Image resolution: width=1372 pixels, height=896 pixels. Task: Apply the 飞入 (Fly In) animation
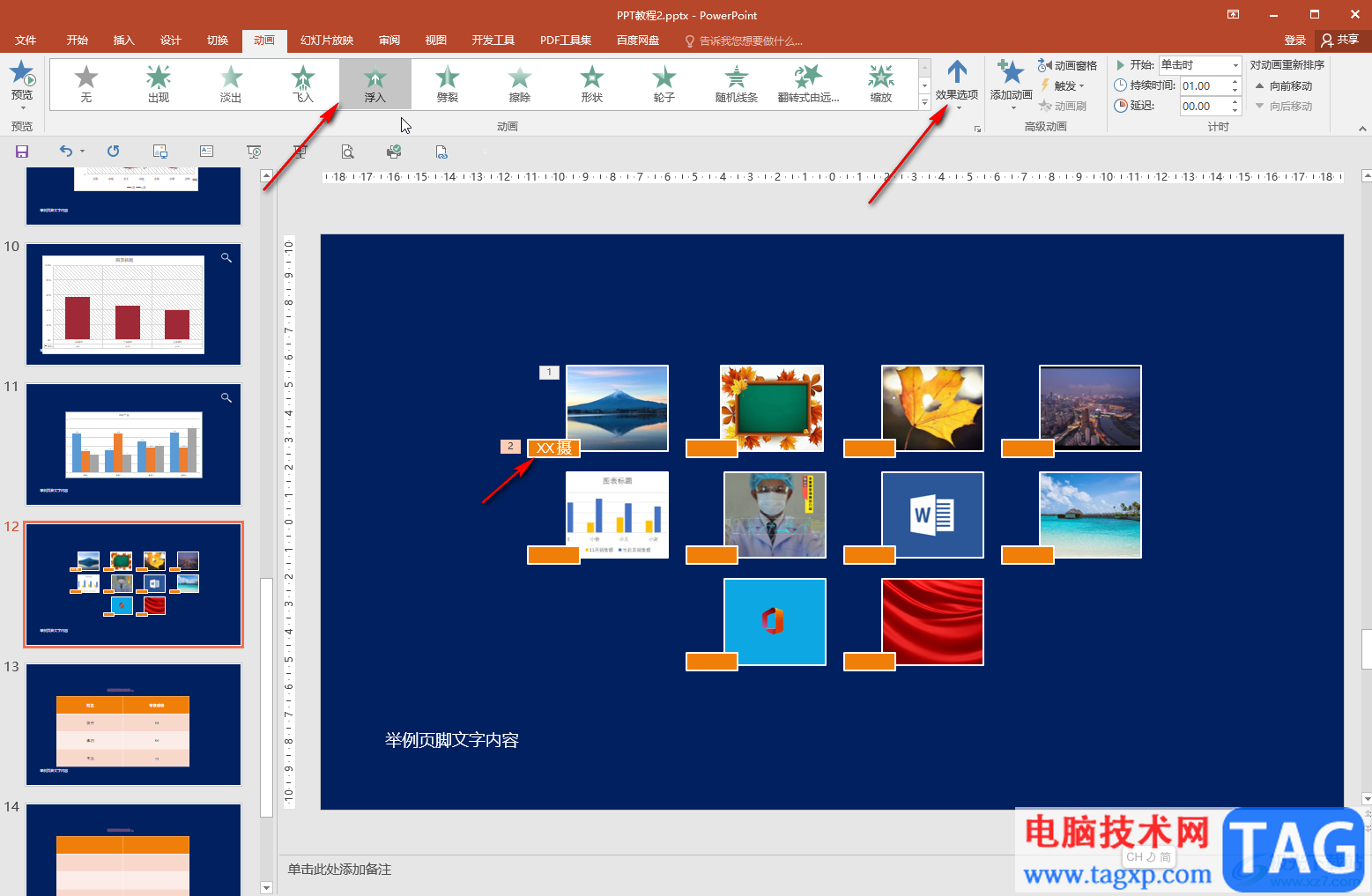303,85
